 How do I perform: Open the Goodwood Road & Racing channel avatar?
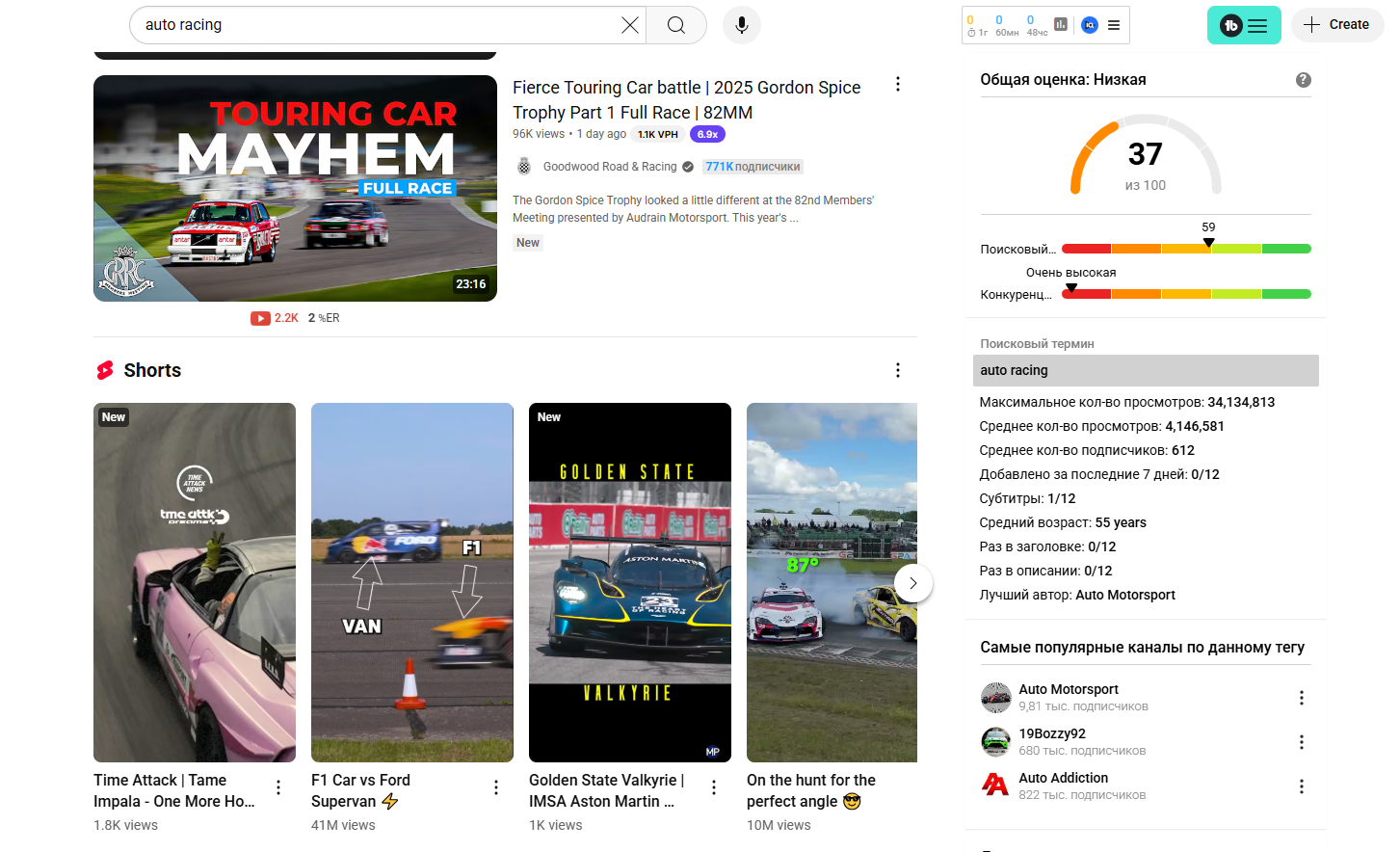tap(524, 167)
